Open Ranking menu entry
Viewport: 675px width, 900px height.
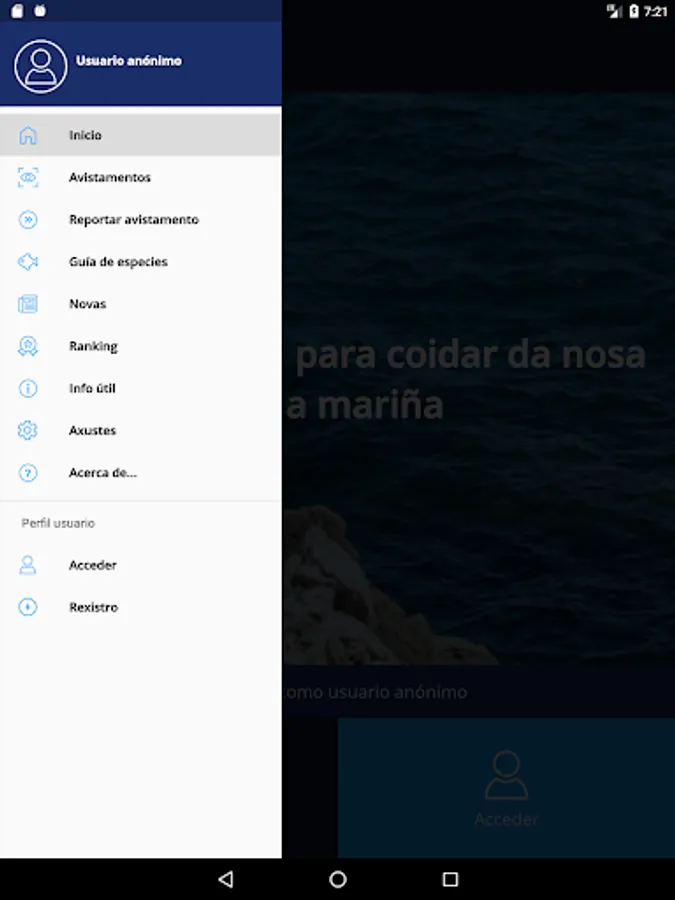click(x=141, y=346)
